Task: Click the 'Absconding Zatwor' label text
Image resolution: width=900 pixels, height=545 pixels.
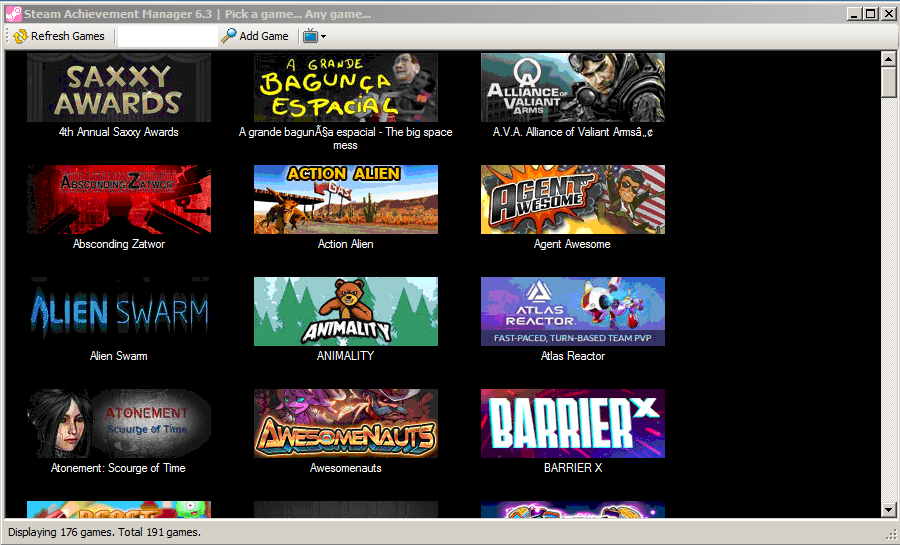Action: click(x=119, y=244)
